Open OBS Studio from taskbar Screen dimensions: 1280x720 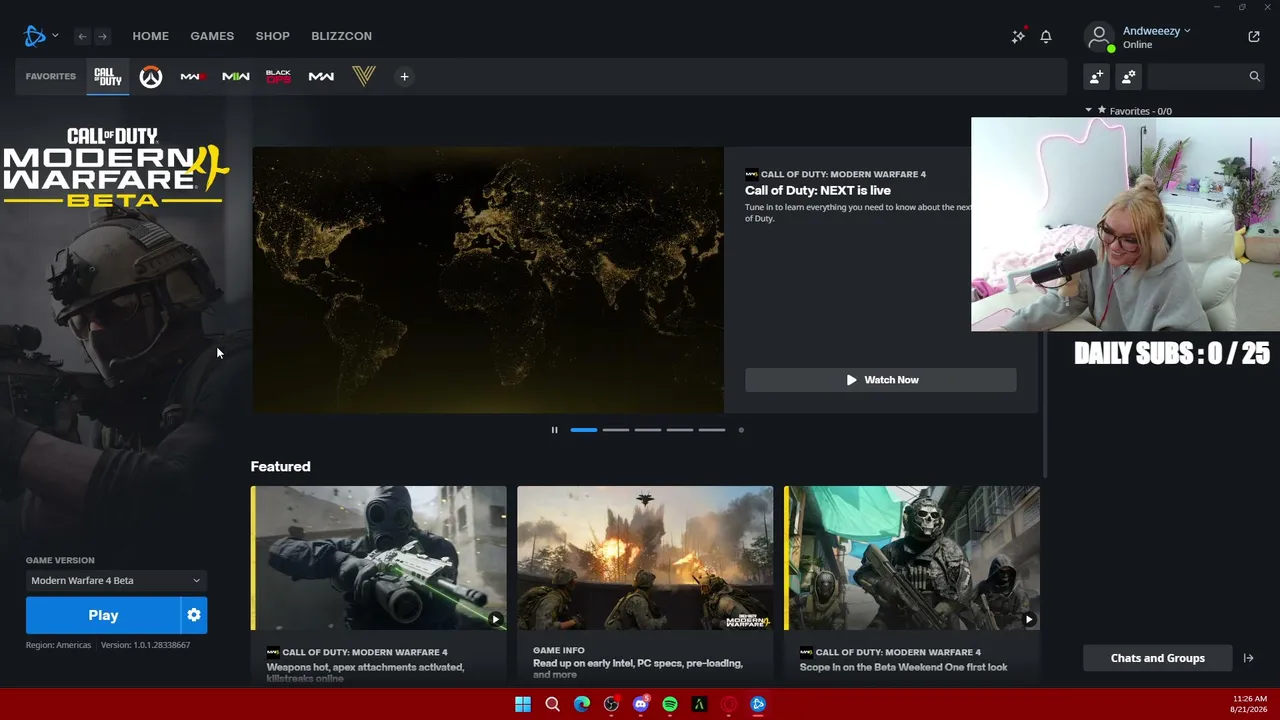(611, 704)
